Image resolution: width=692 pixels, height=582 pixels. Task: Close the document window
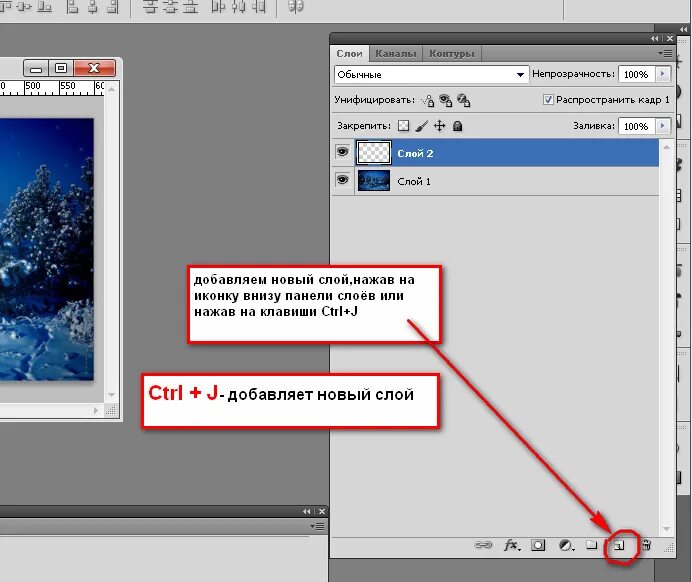click(x=94, y=68)
